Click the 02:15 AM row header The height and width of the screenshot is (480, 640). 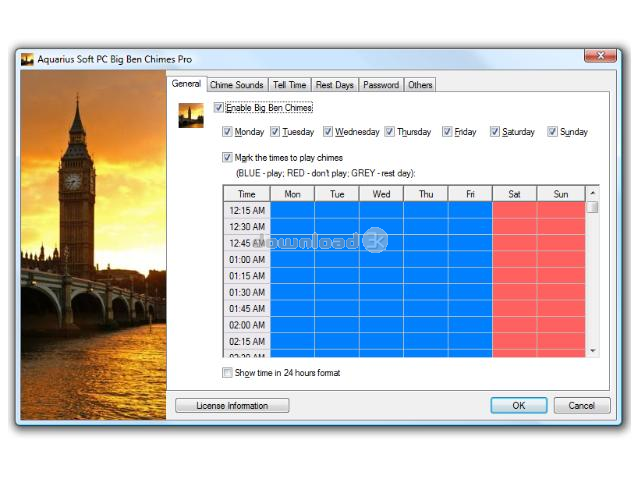pyautogui.click(x=247, y=341)
